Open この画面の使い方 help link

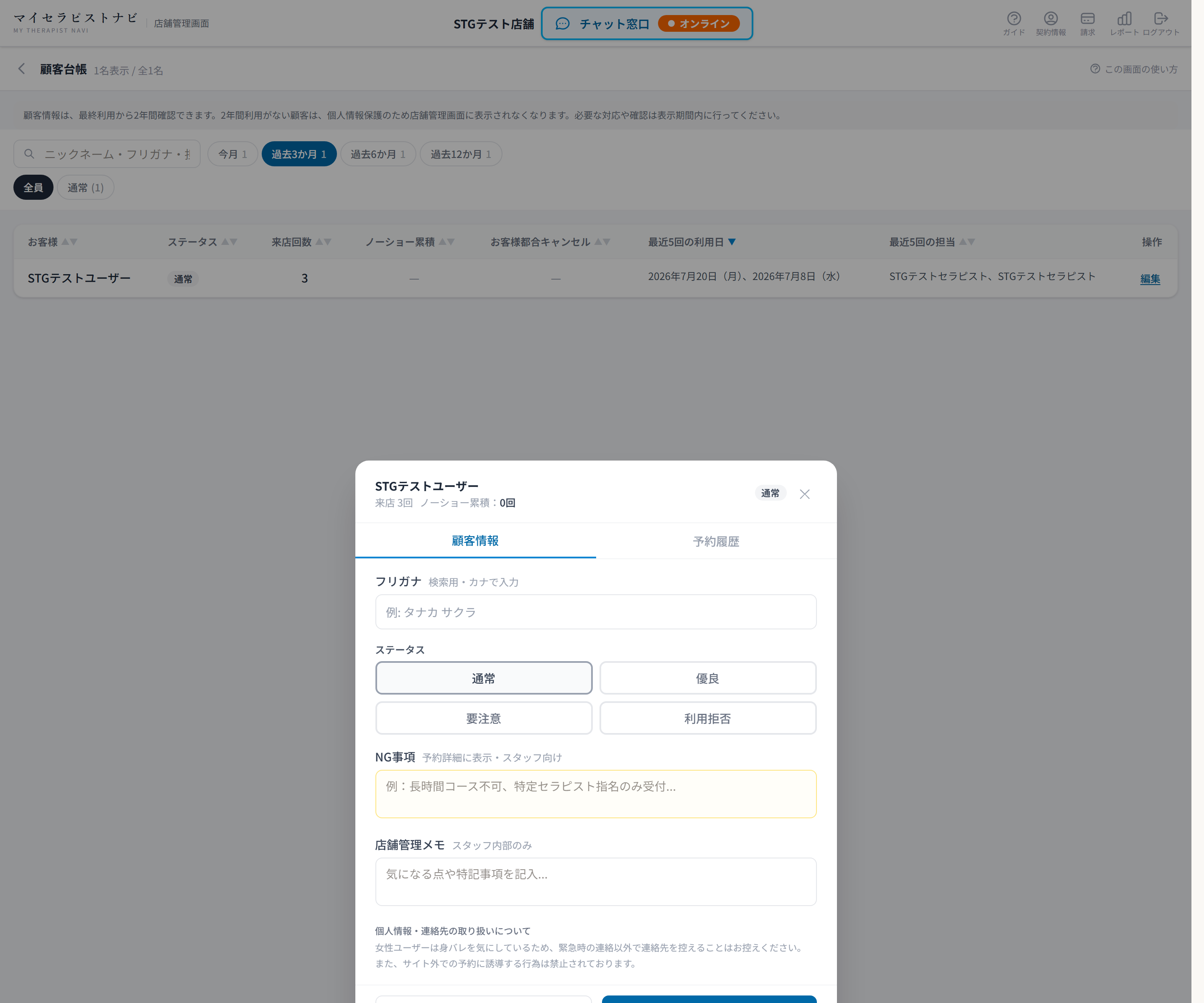(1133, 69)
